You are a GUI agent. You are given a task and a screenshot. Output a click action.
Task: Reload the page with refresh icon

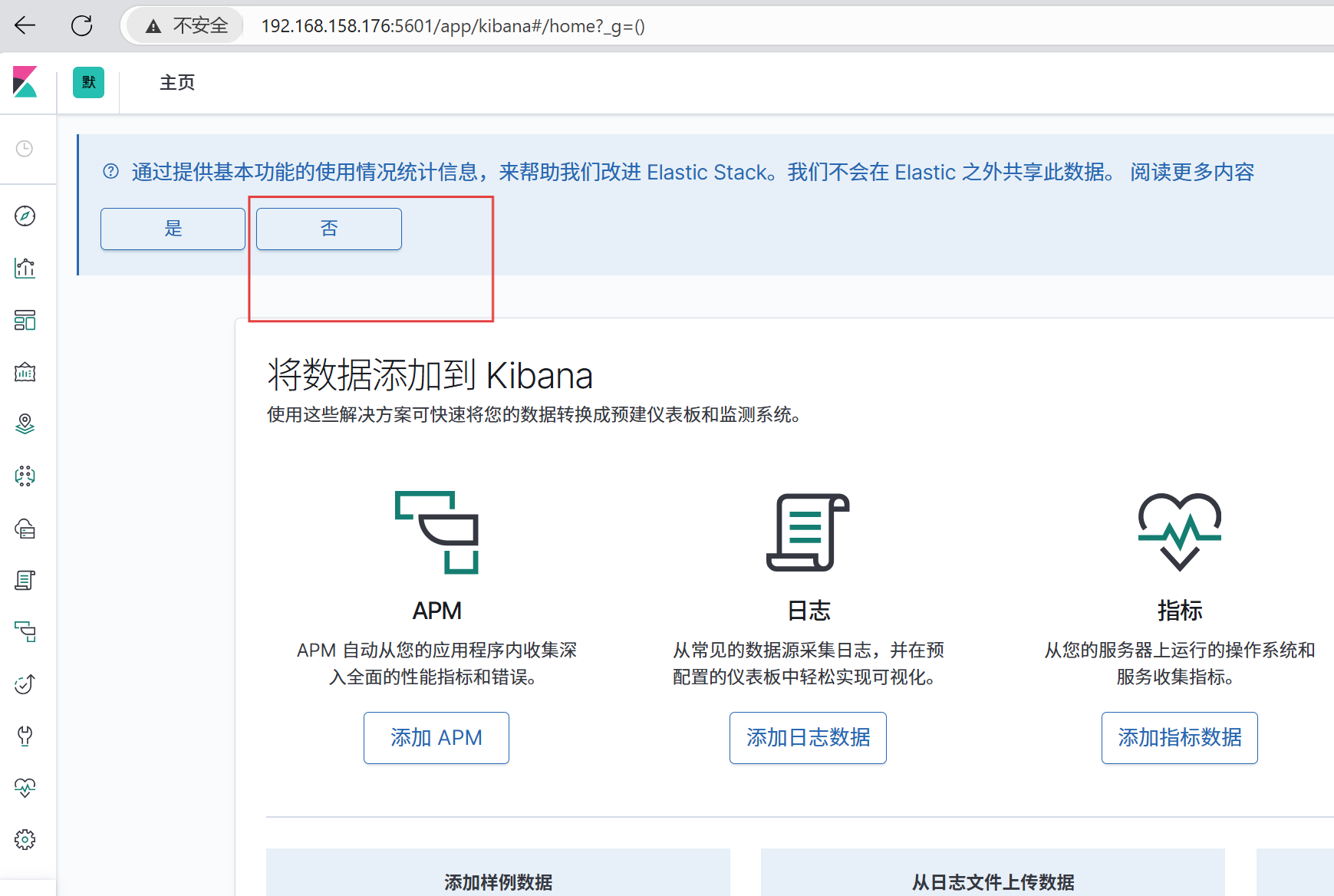(81, 26)
